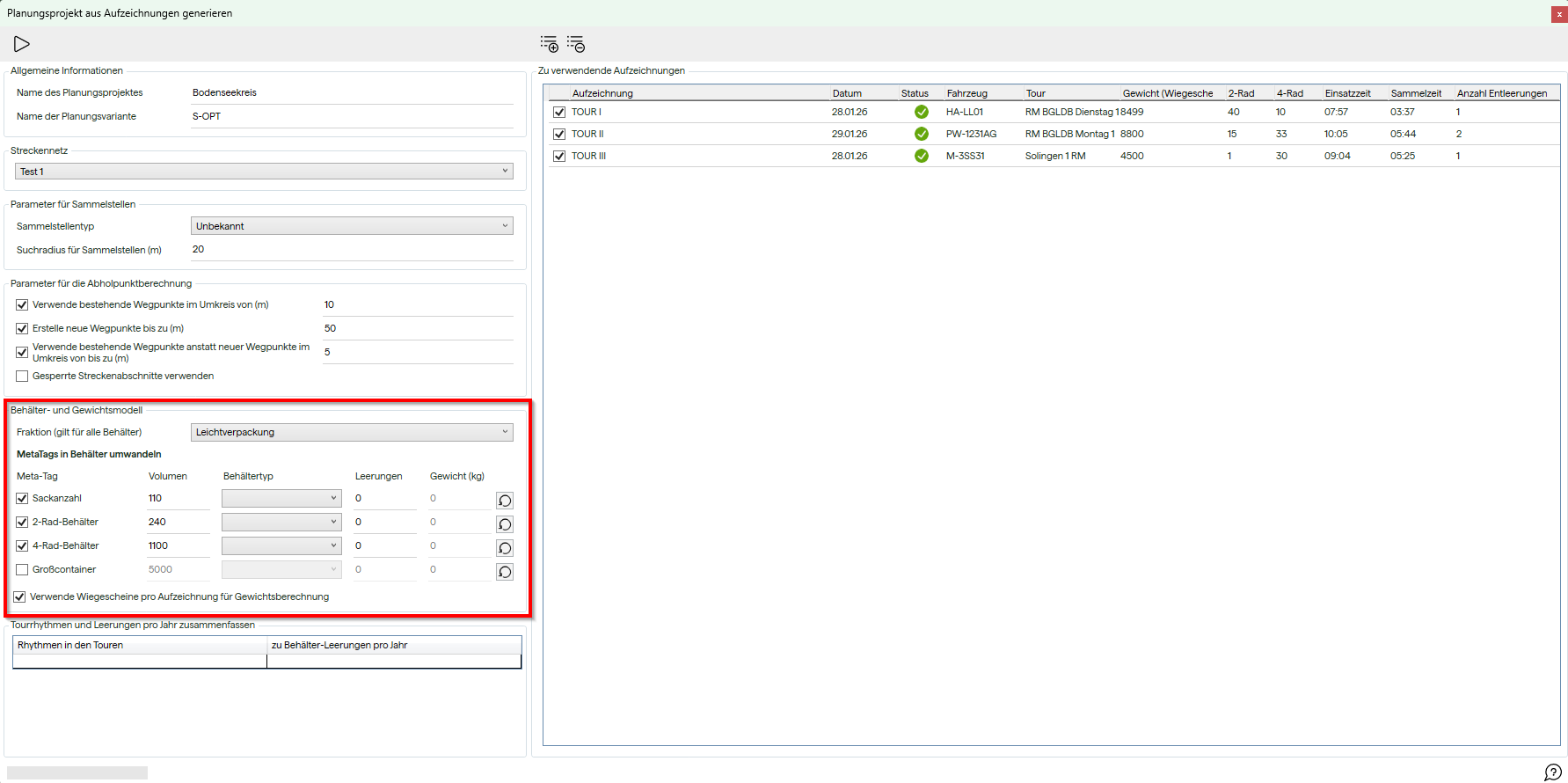Image resolution: width=1568 pixels, height=783 pixels.
Task: Click the run/play icon in toolbar
Action: tap(22, 44)
